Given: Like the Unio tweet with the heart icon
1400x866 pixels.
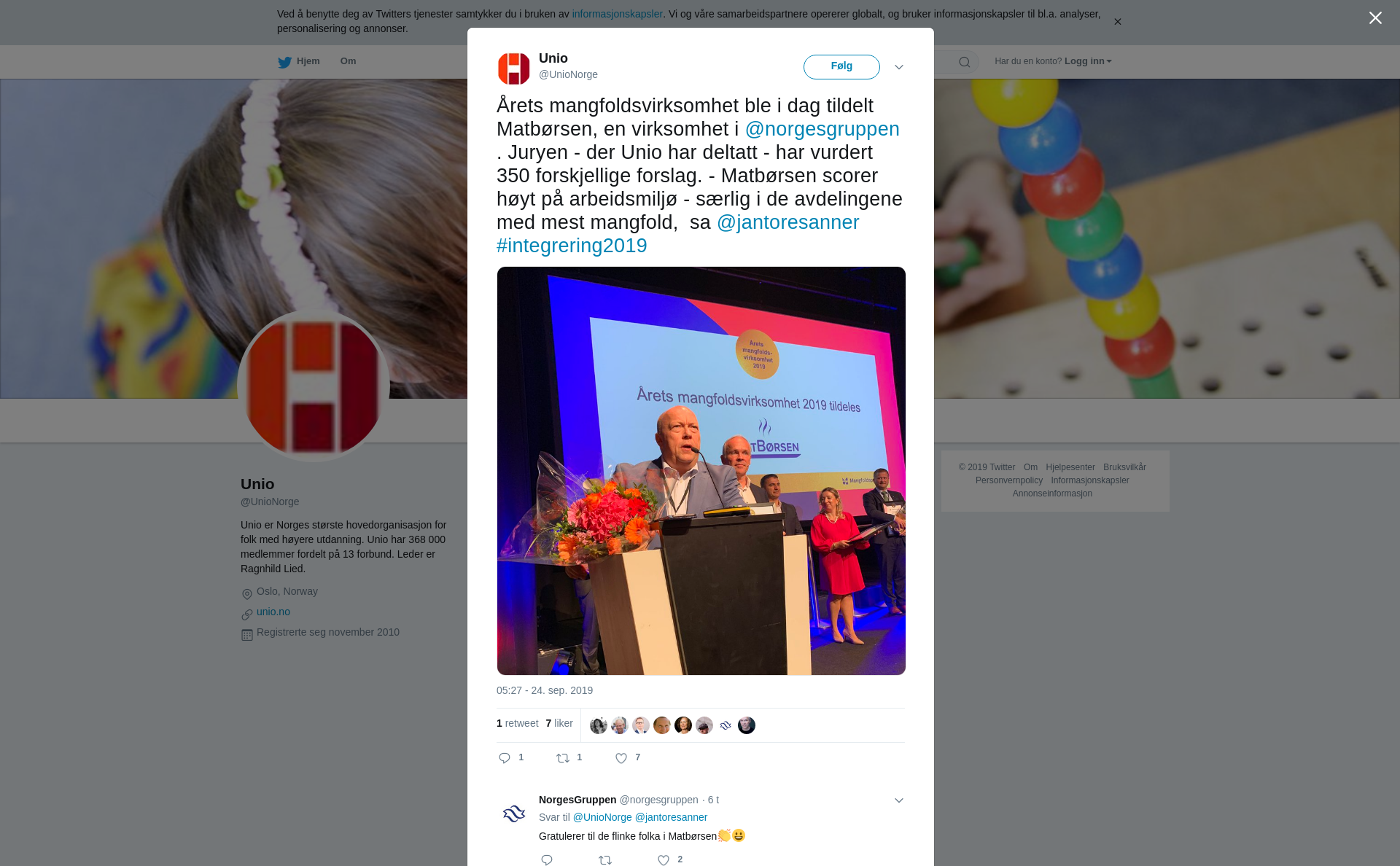Looking at the screenshot, I should 621,758.
